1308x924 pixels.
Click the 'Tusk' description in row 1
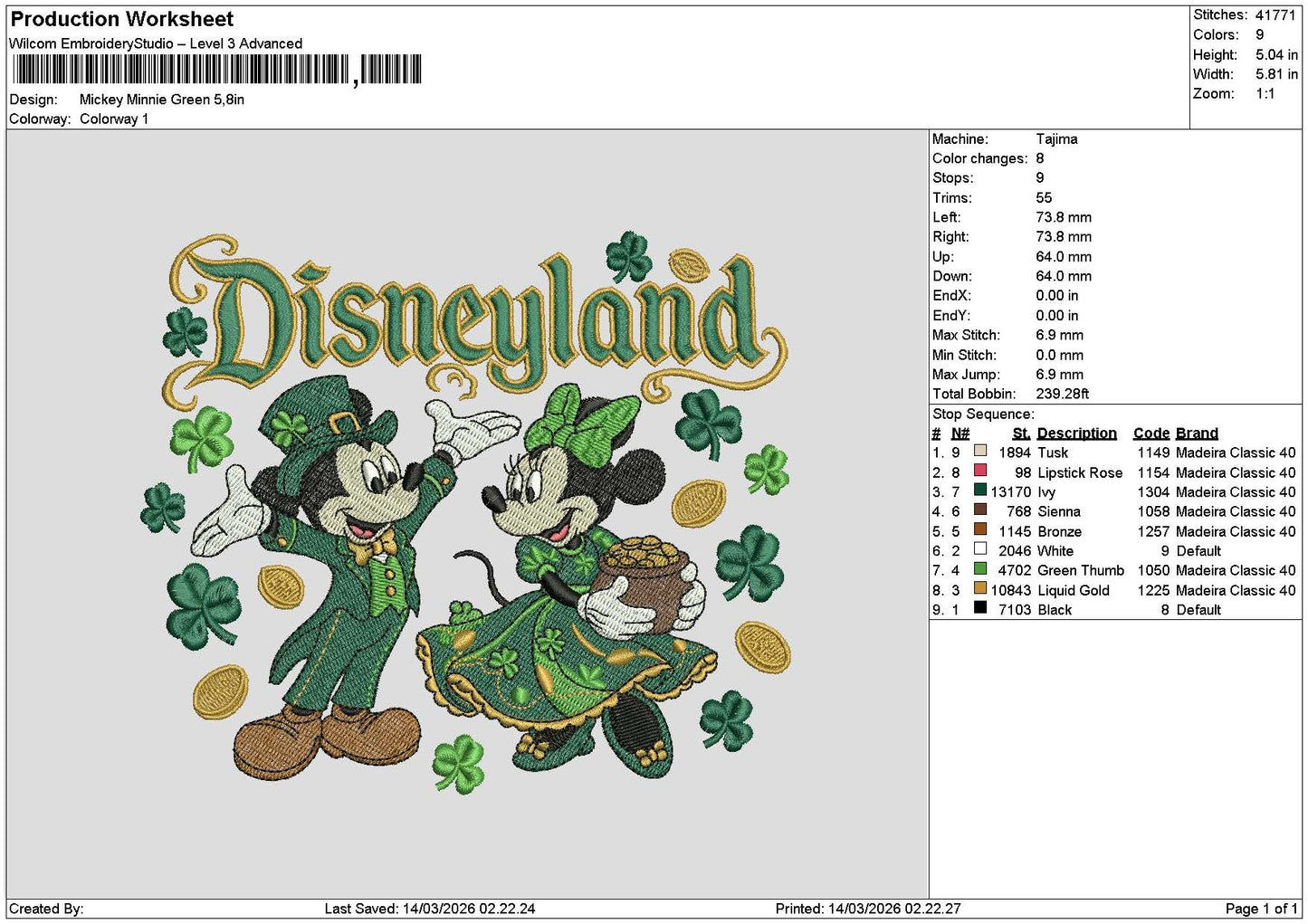pyautogui.click(x=1053, y=452)
